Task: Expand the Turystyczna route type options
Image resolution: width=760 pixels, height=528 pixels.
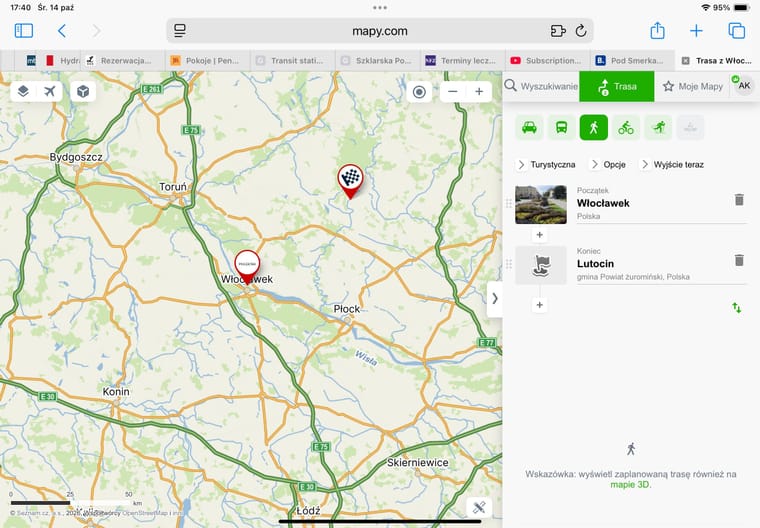Action: point(546,164)
